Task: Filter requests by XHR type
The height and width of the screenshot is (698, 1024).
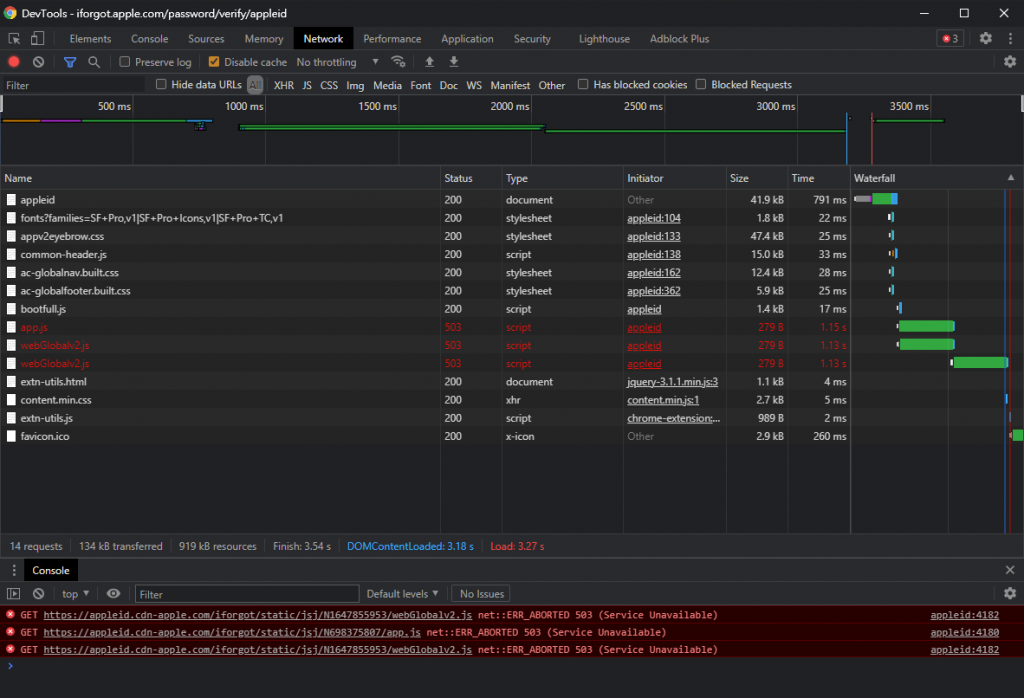Action: click(x=283, y=86)
